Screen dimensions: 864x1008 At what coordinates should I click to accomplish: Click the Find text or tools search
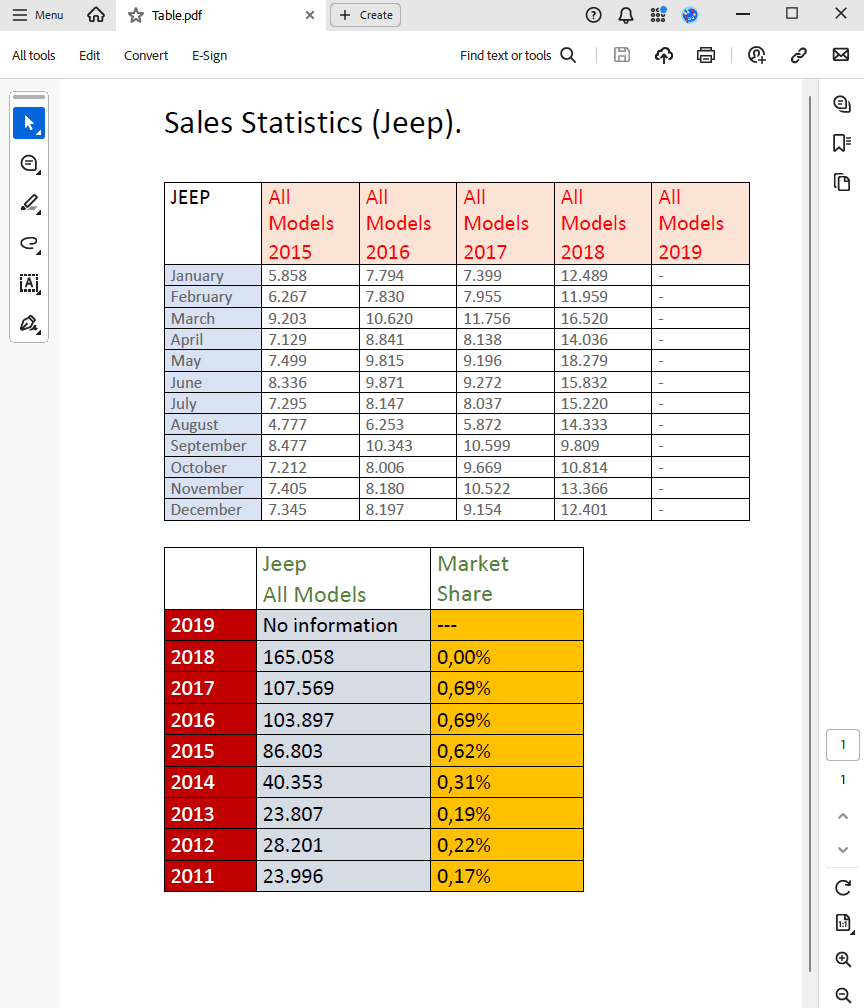pyautogui.click(x=517, y=56)
